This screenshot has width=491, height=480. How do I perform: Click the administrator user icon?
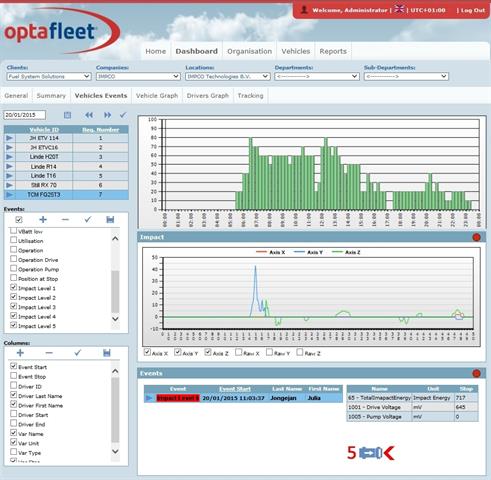coord(304,10)
